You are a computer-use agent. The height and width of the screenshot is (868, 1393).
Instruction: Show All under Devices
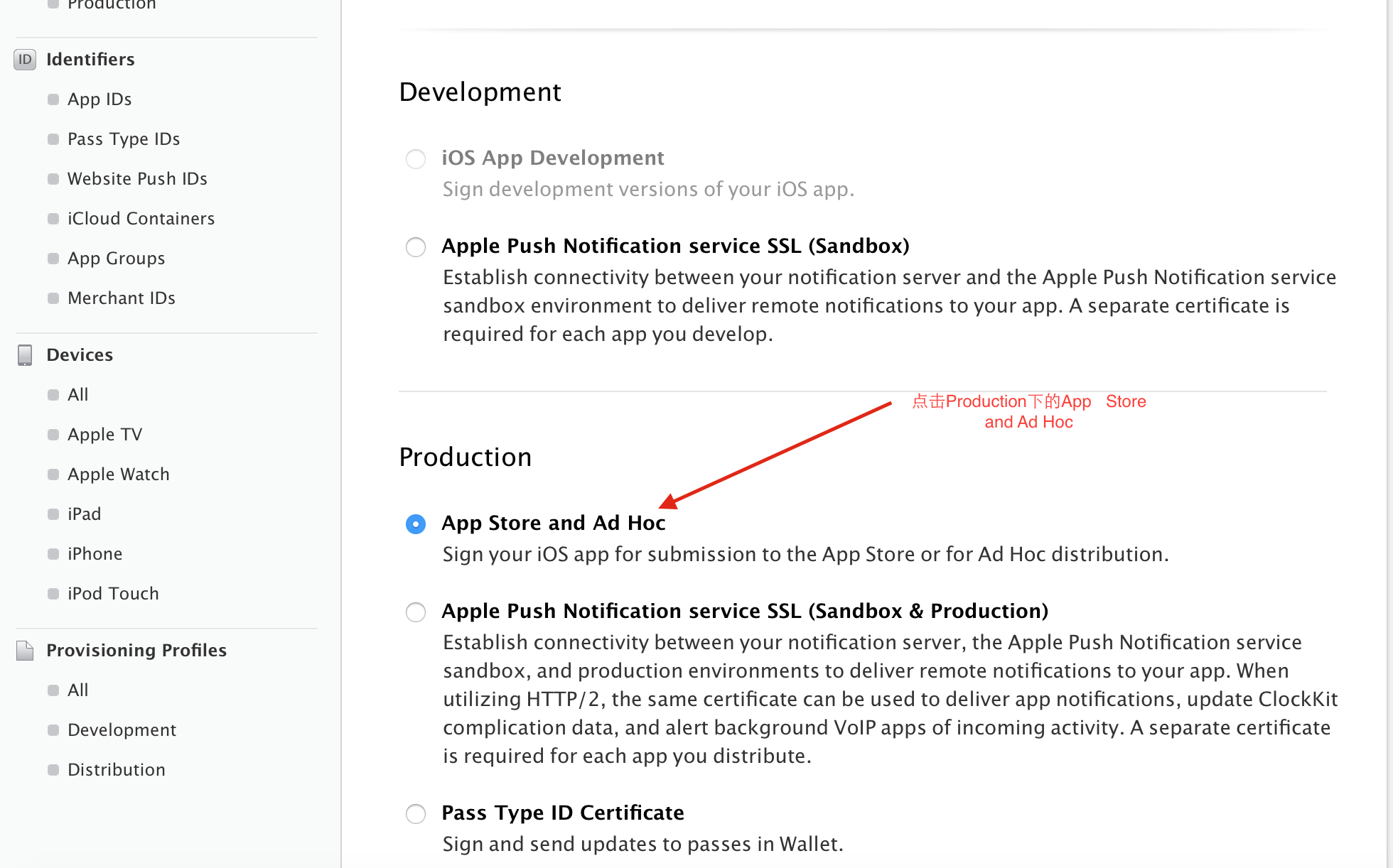[x=77, y=395]
